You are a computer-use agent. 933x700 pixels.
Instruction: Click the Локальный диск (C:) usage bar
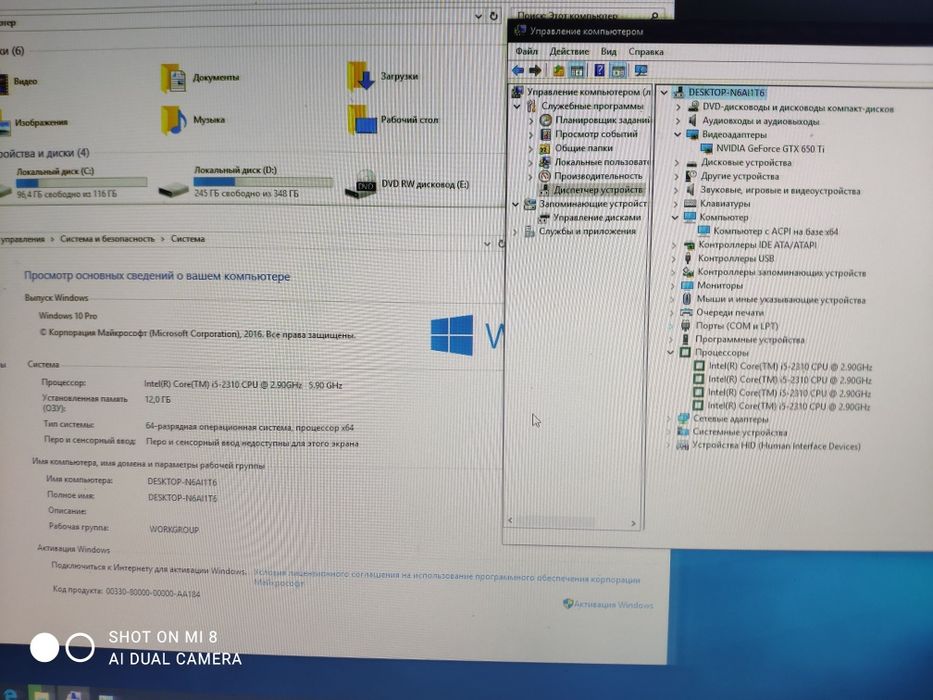click(82, 183)
